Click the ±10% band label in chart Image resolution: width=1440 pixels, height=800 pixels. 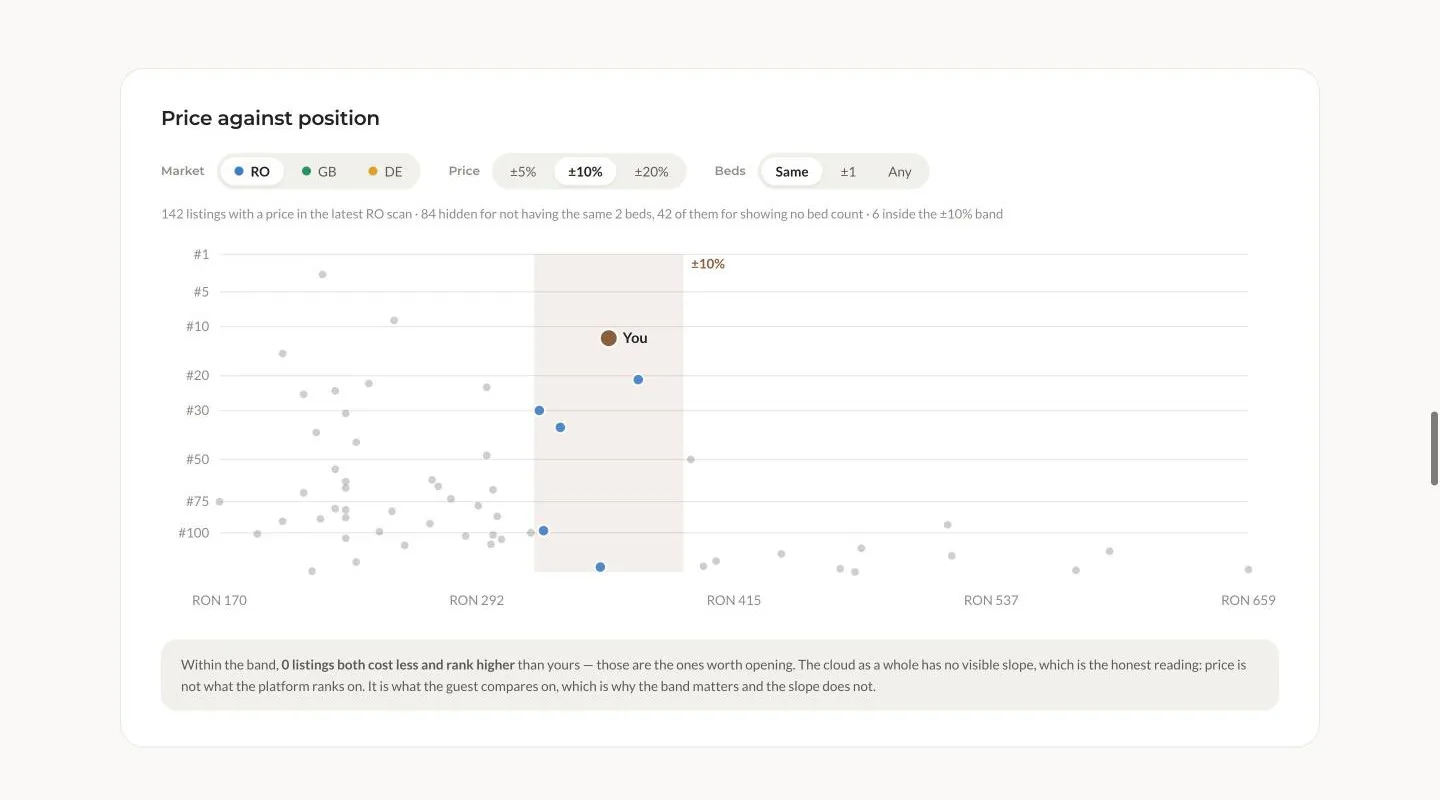[708, 264]
